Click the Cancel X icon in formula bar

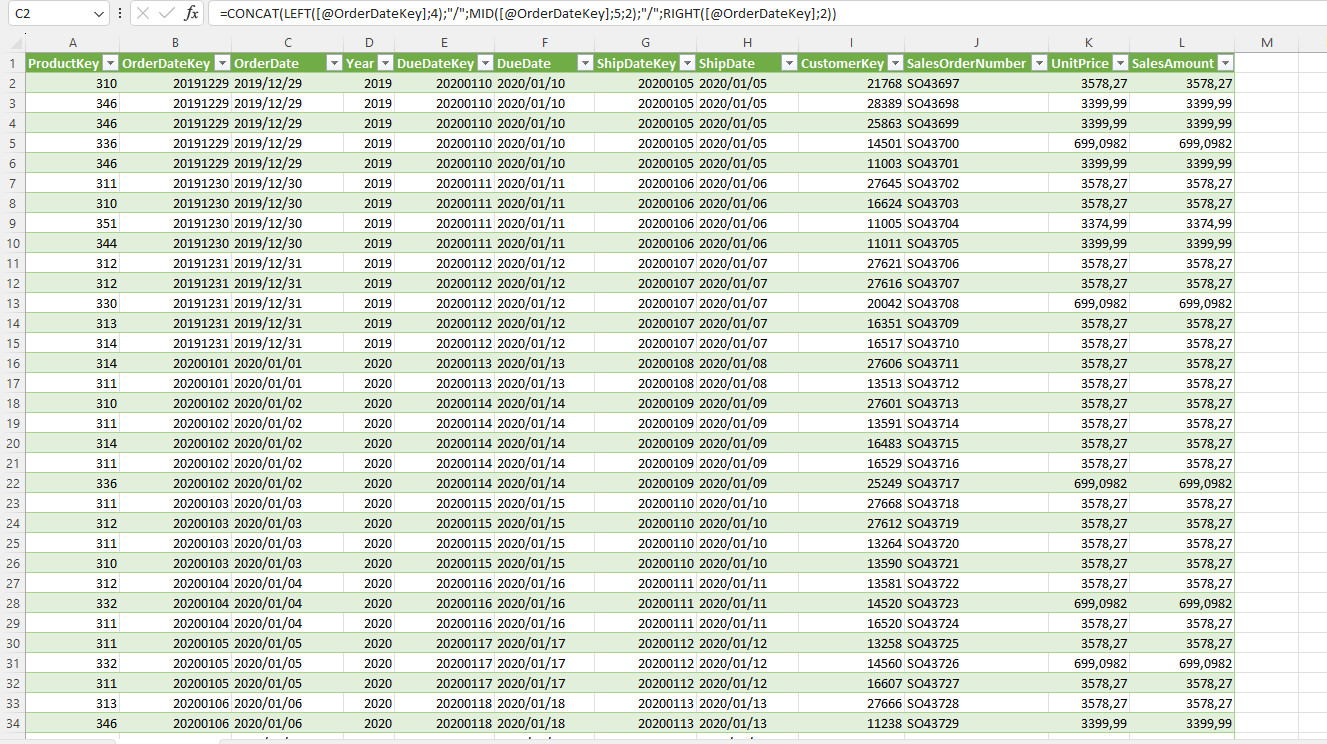pyautogui.click(x=143, y=14)
